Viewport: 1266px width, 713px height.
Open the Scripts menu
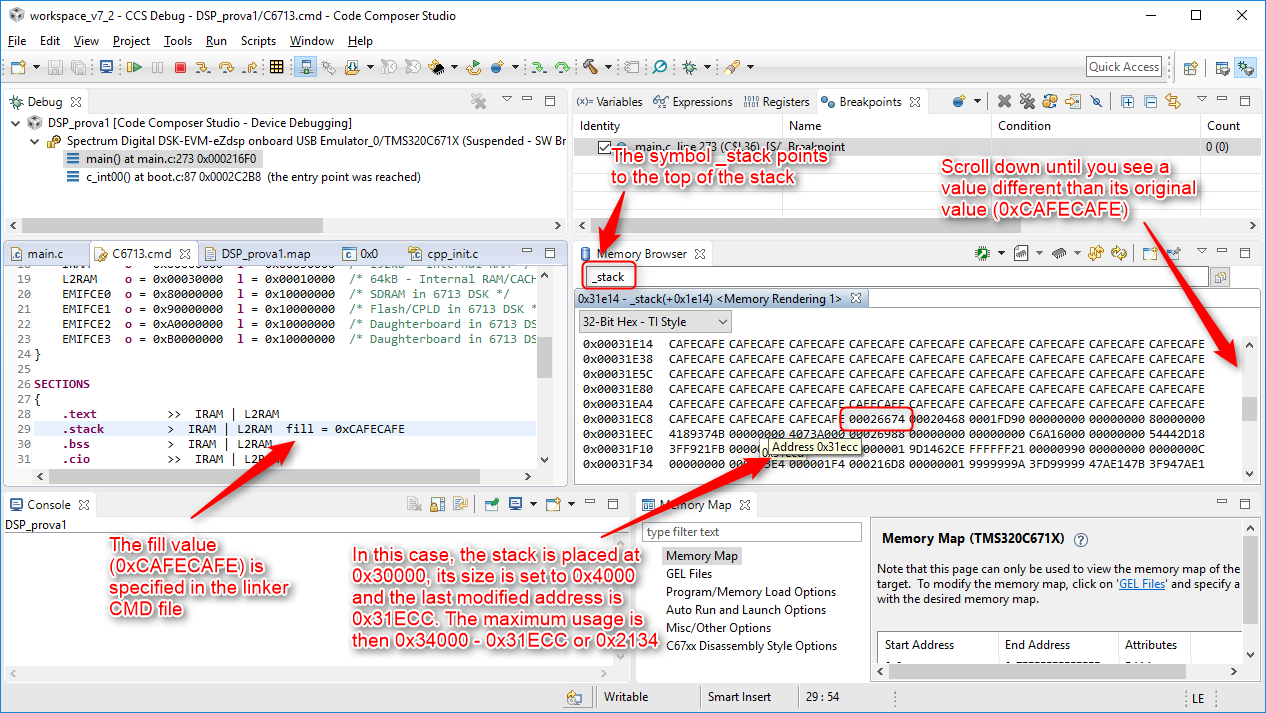coord(258,41)
